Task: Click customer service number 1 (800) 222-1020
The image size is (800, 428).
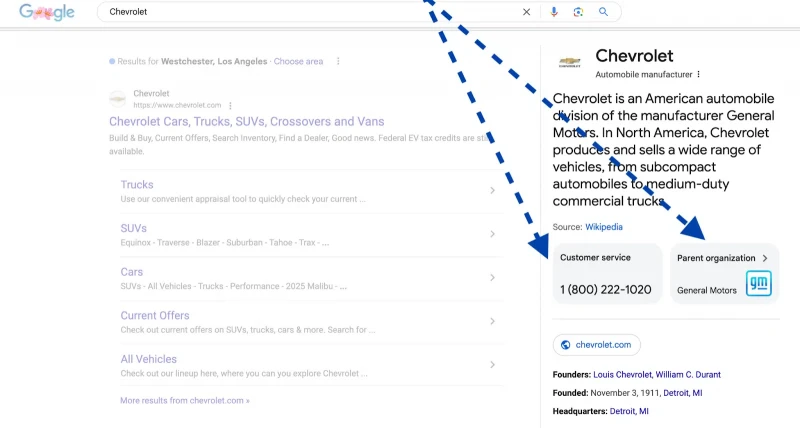Action: pyautogui.click(x=606, y=290)
